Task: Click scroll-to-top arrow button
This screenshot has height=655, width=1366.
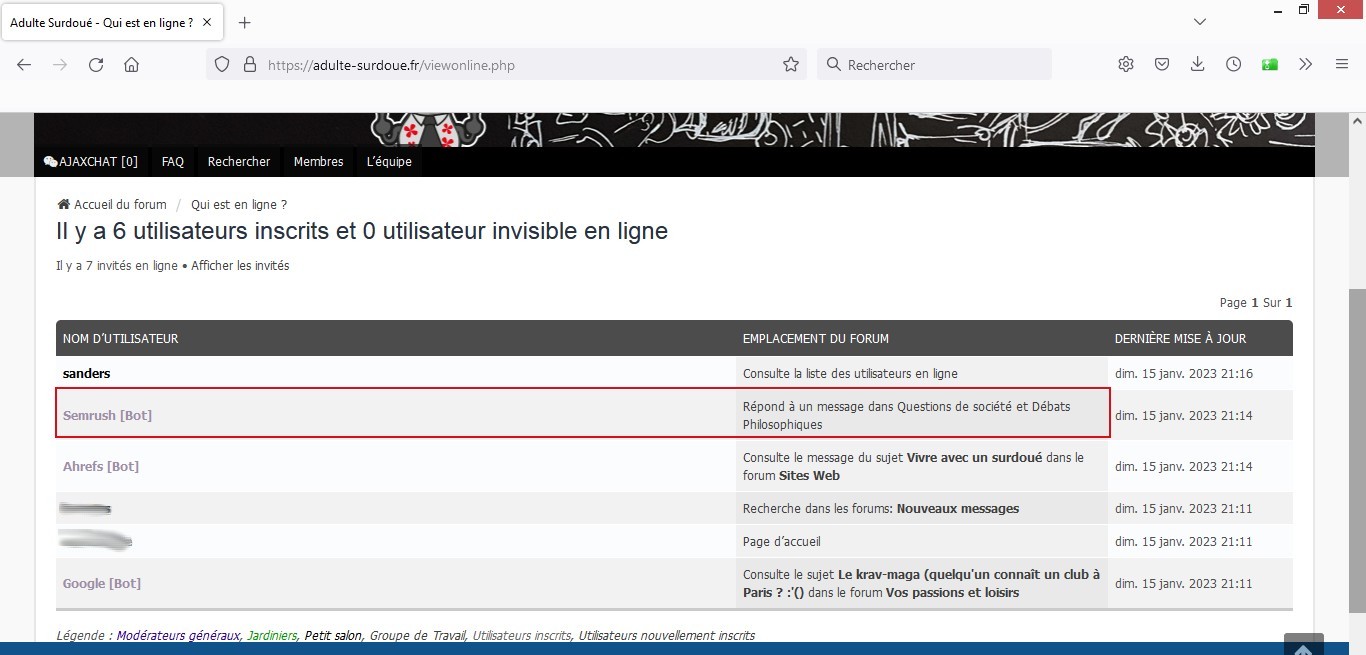Action: pos(1304,645)
